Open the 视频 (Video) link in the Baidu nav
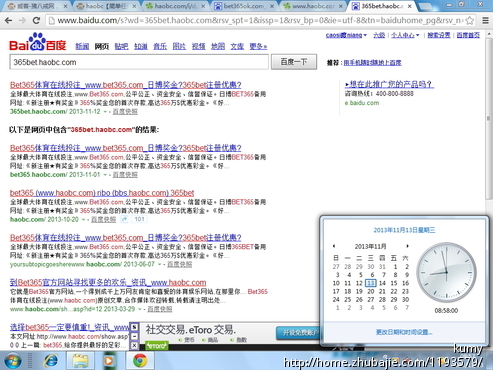Image resolution: width=493 pixels, height=370 pixels. coord(199,46)
